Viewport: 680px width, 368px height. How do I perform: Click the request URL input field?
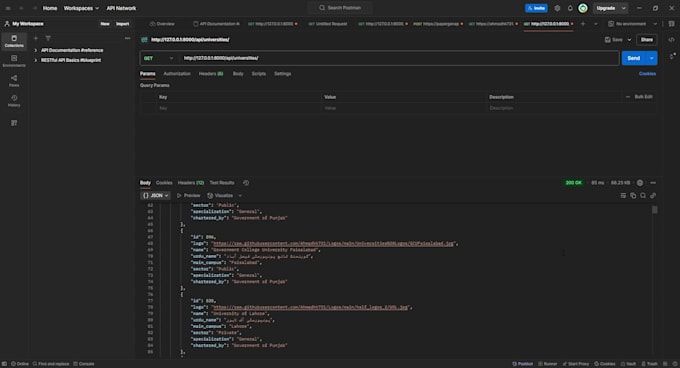(399, 58)
